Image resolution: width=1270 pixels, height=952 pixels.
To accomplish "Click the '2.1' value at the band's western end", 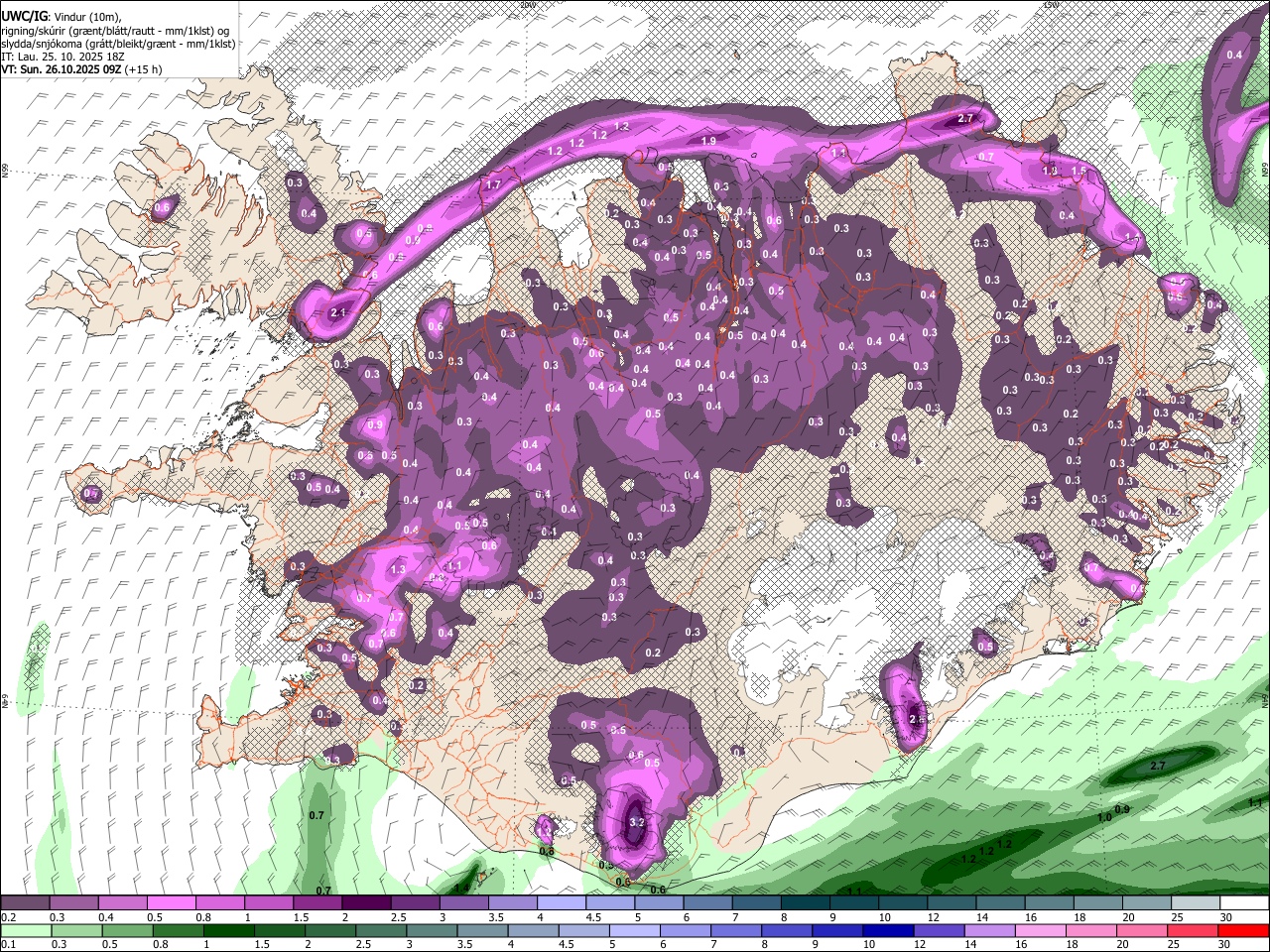I will click(336, 313).
